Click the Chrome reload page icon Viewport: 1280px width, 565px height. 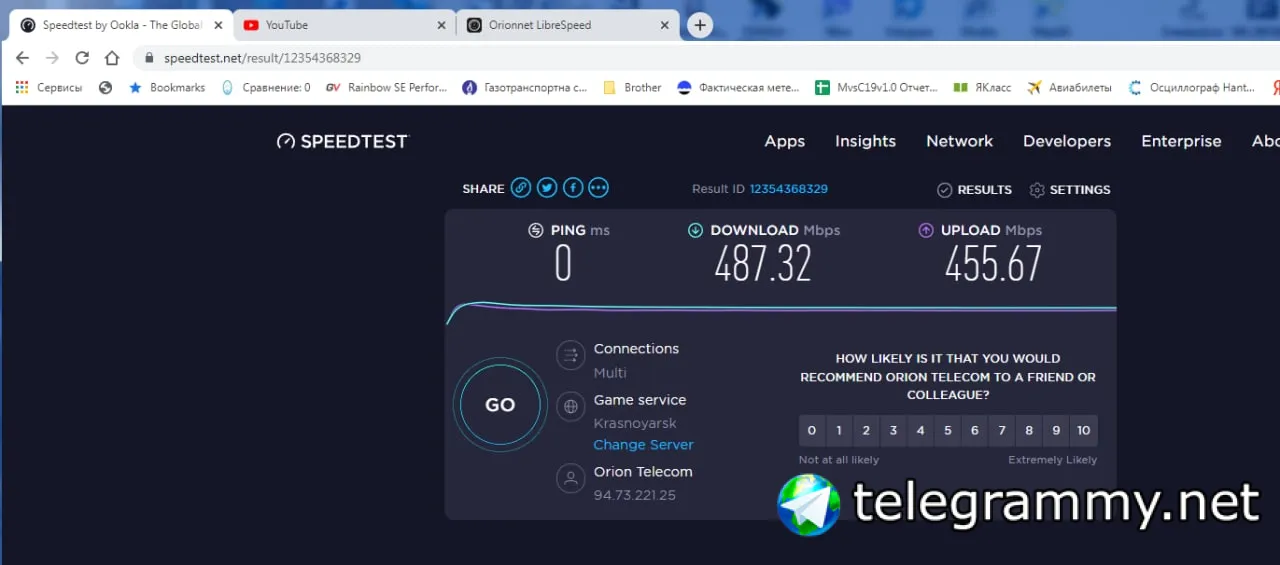[82, 58]
